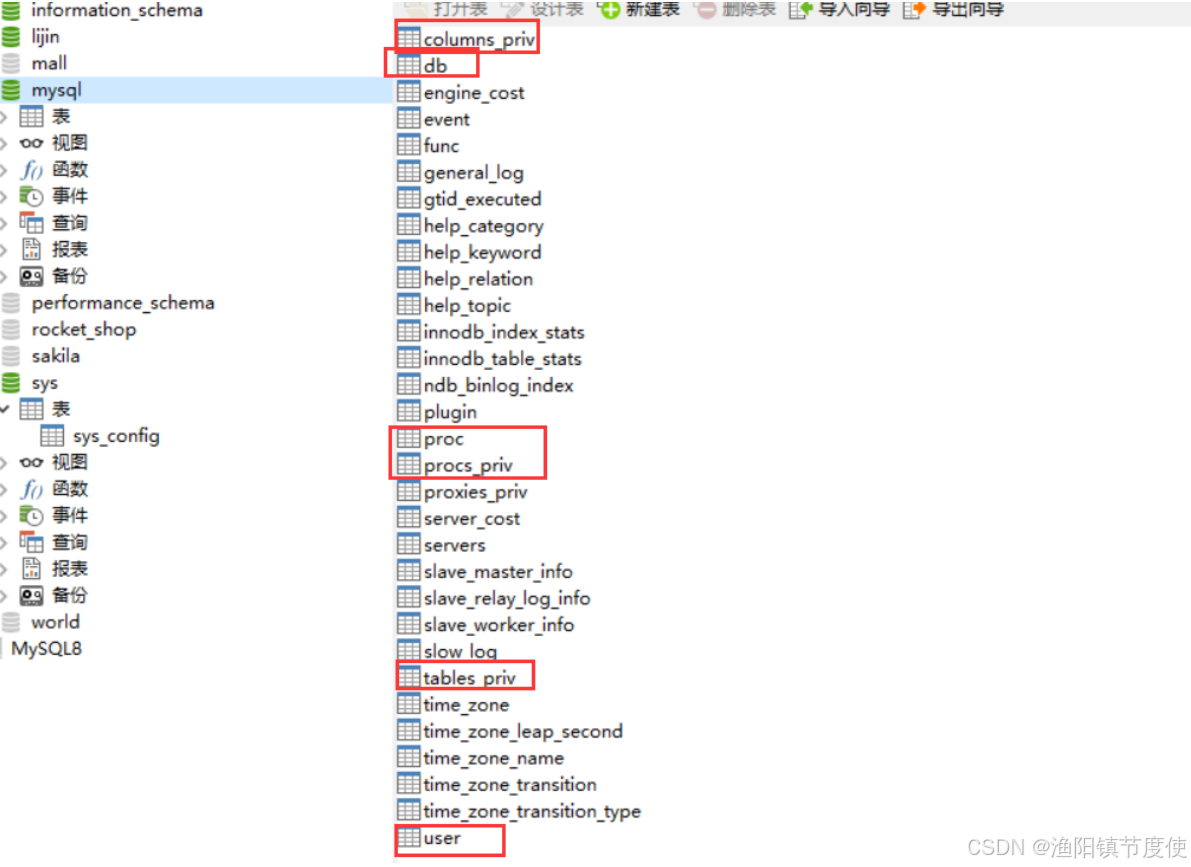Select the help_relation table
Image resolution: width=1191 pixels, height=867 pixels.
click(479, 279)
